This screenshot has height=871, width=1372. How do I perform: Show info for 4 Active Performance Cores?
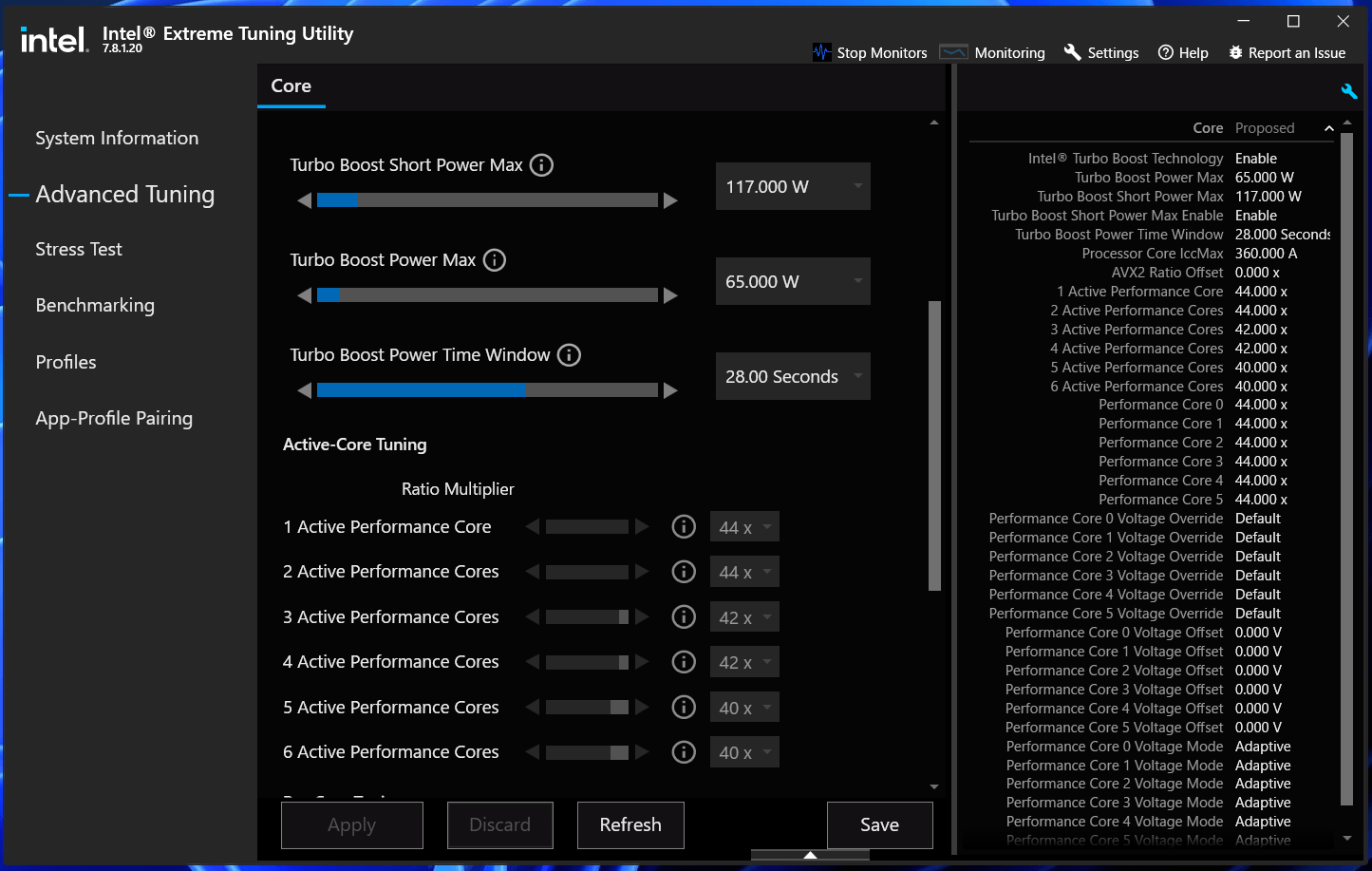(x=684, y=662)
